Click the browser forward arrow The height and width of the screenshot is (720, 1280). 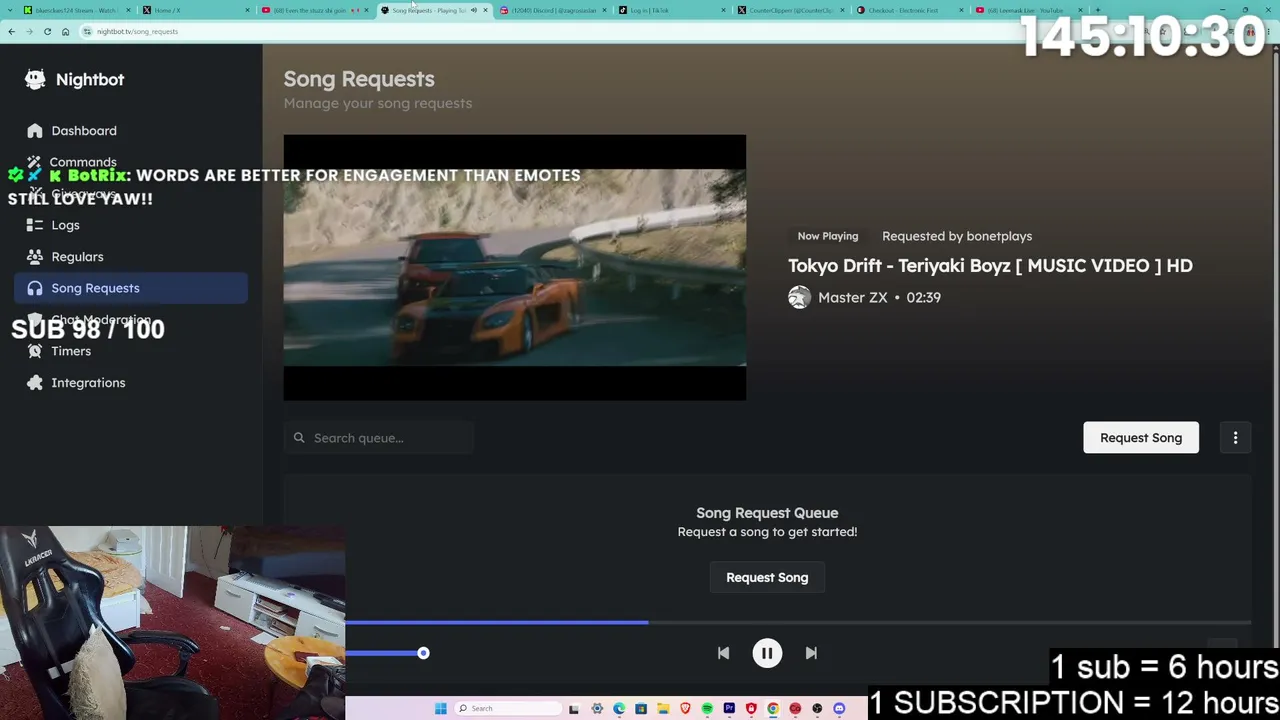[x=29, y=31]
